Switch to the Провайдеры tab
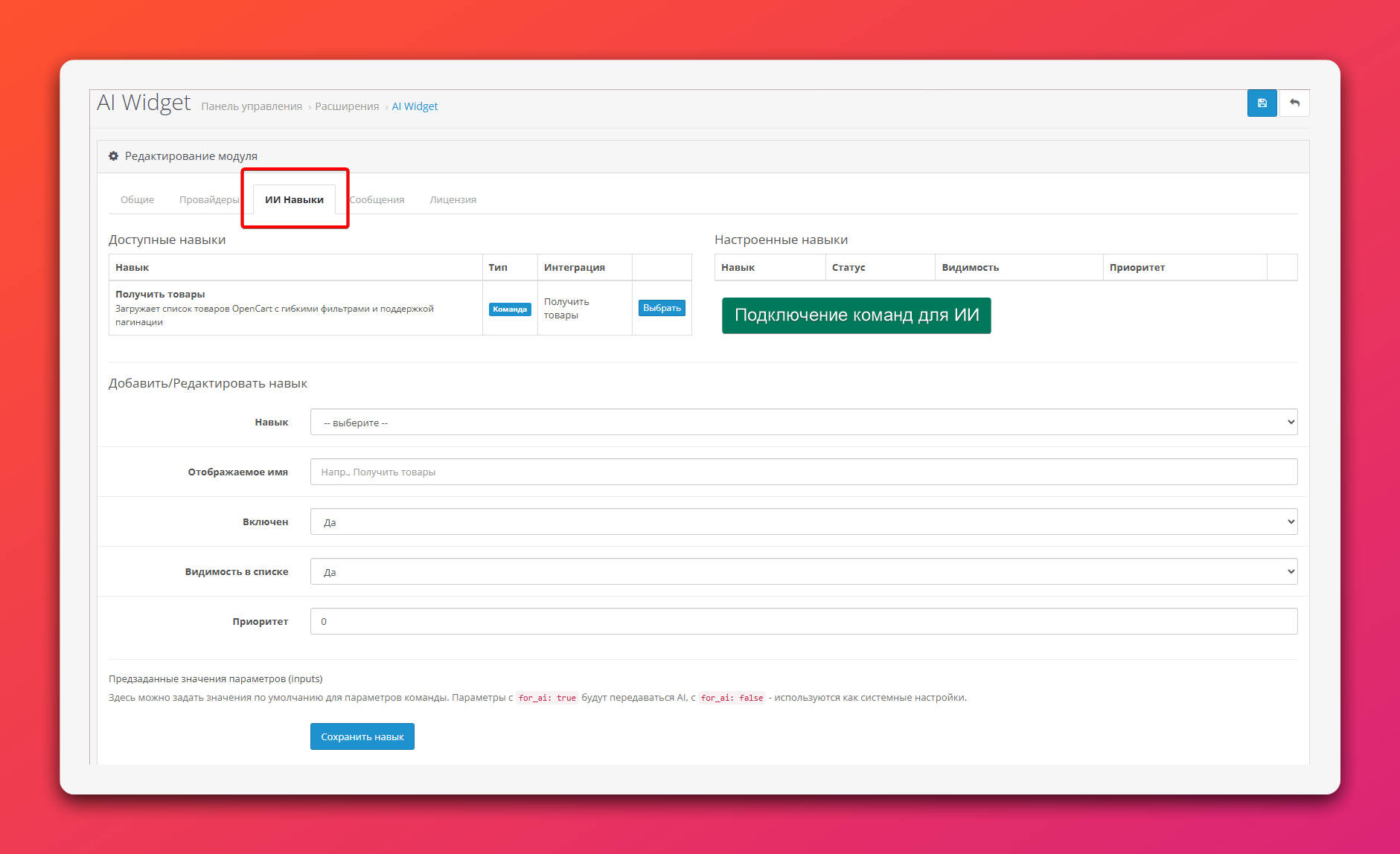This screenshot has height=854, width=1400. tap(209, 200)
